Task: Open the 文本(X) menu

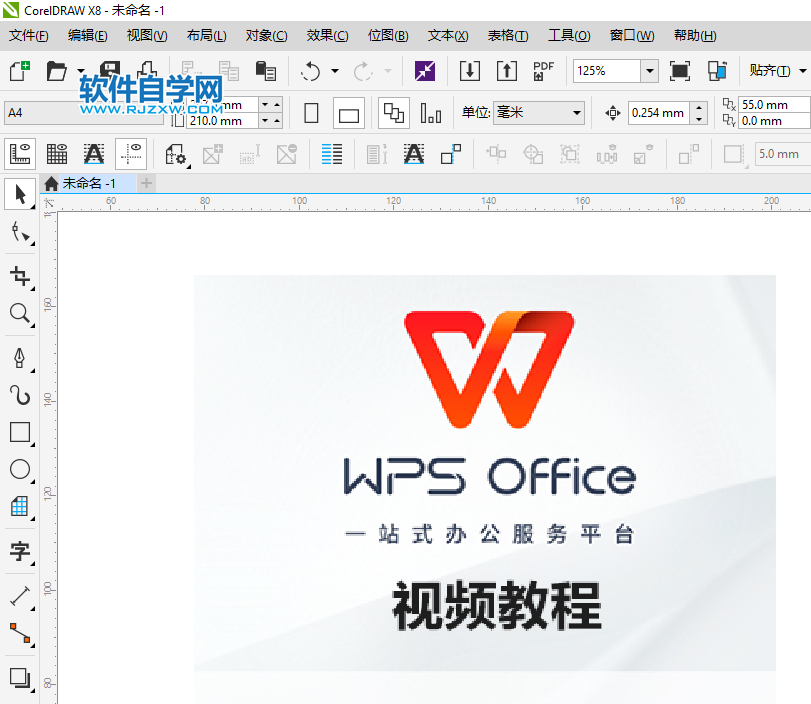Action: point(448,36)
